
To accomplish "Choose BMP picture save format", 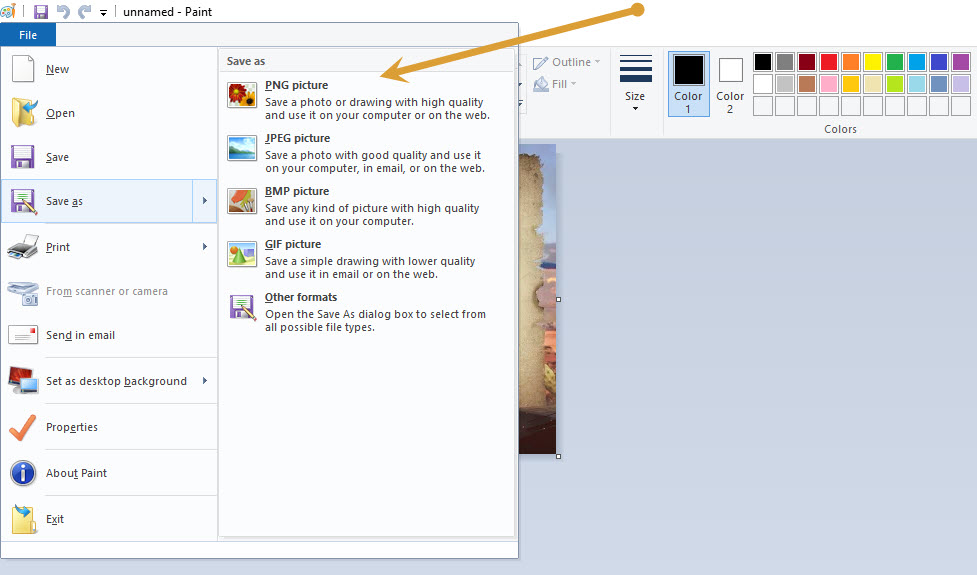I will (x=367, y=206).
